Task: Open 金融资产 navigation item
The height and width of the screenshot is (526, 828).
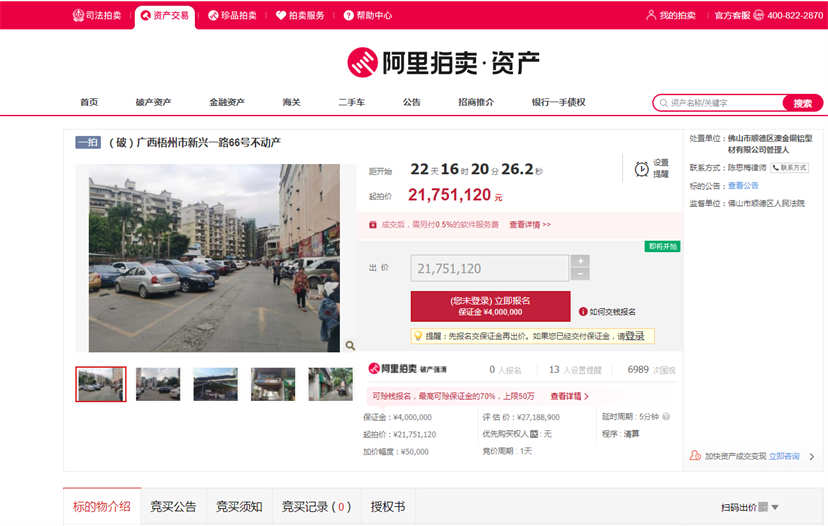Action: point(227,102)
